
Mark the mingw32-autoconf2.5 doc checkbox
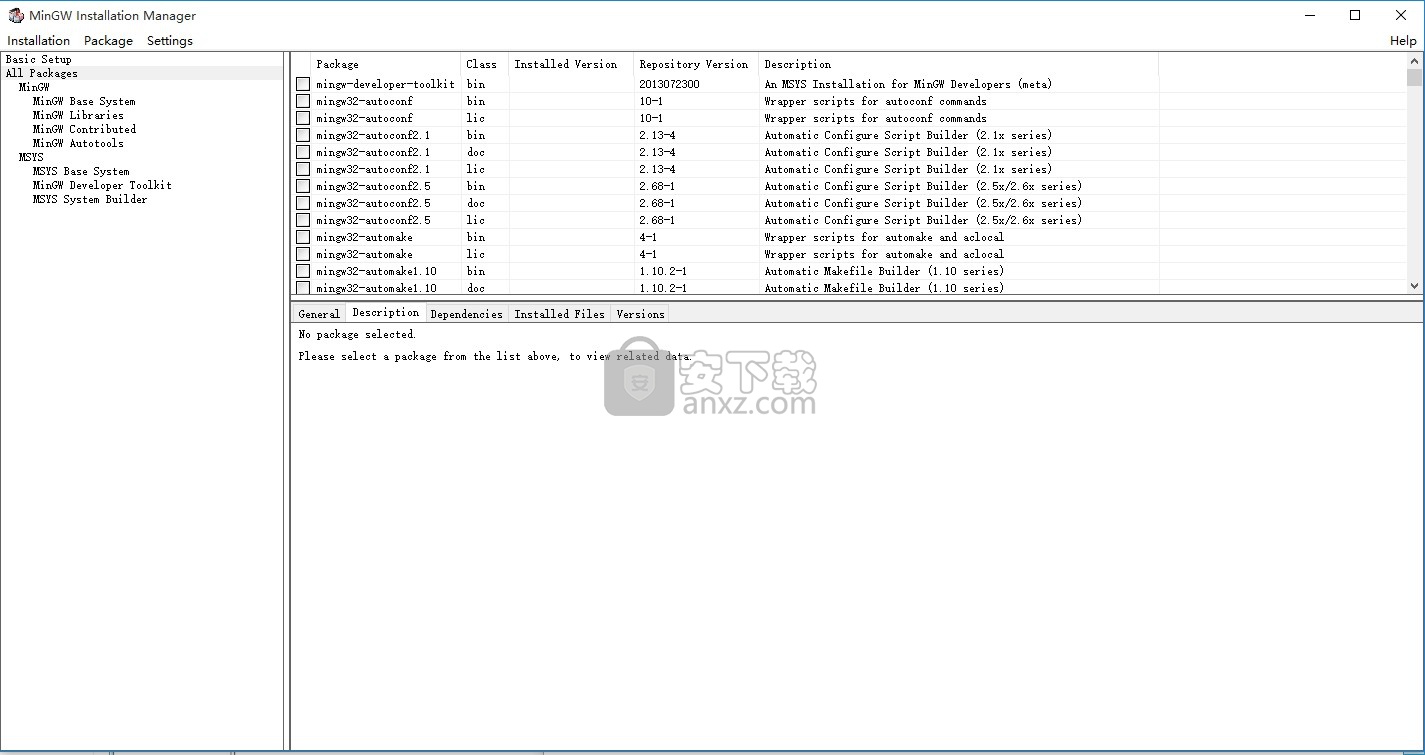point(303,203)
